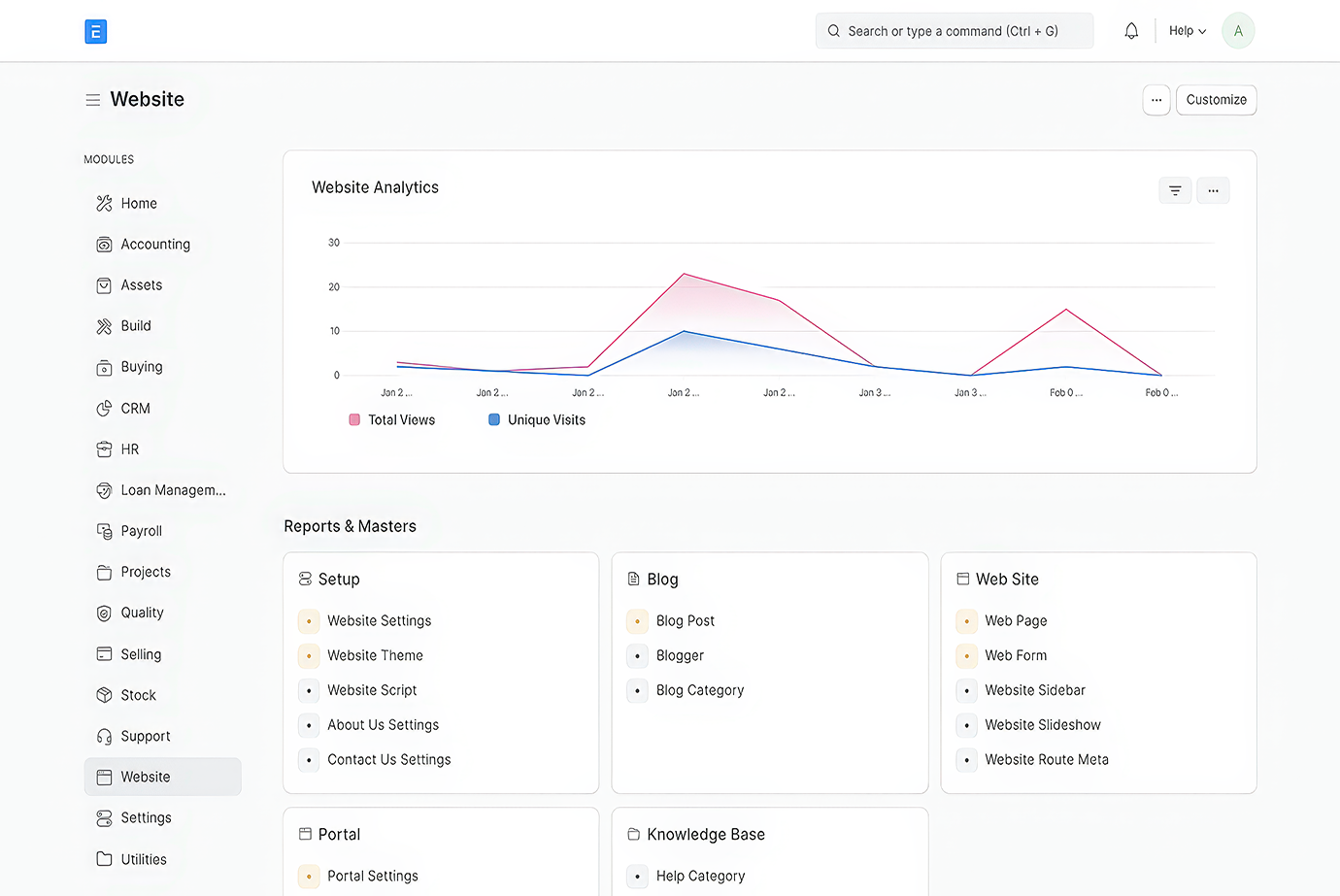Viewport: 1340px width, 896px height.
Task: Toggle the sidebar hamburger icon
Action: pyautogui.click(x=93, y=100)
